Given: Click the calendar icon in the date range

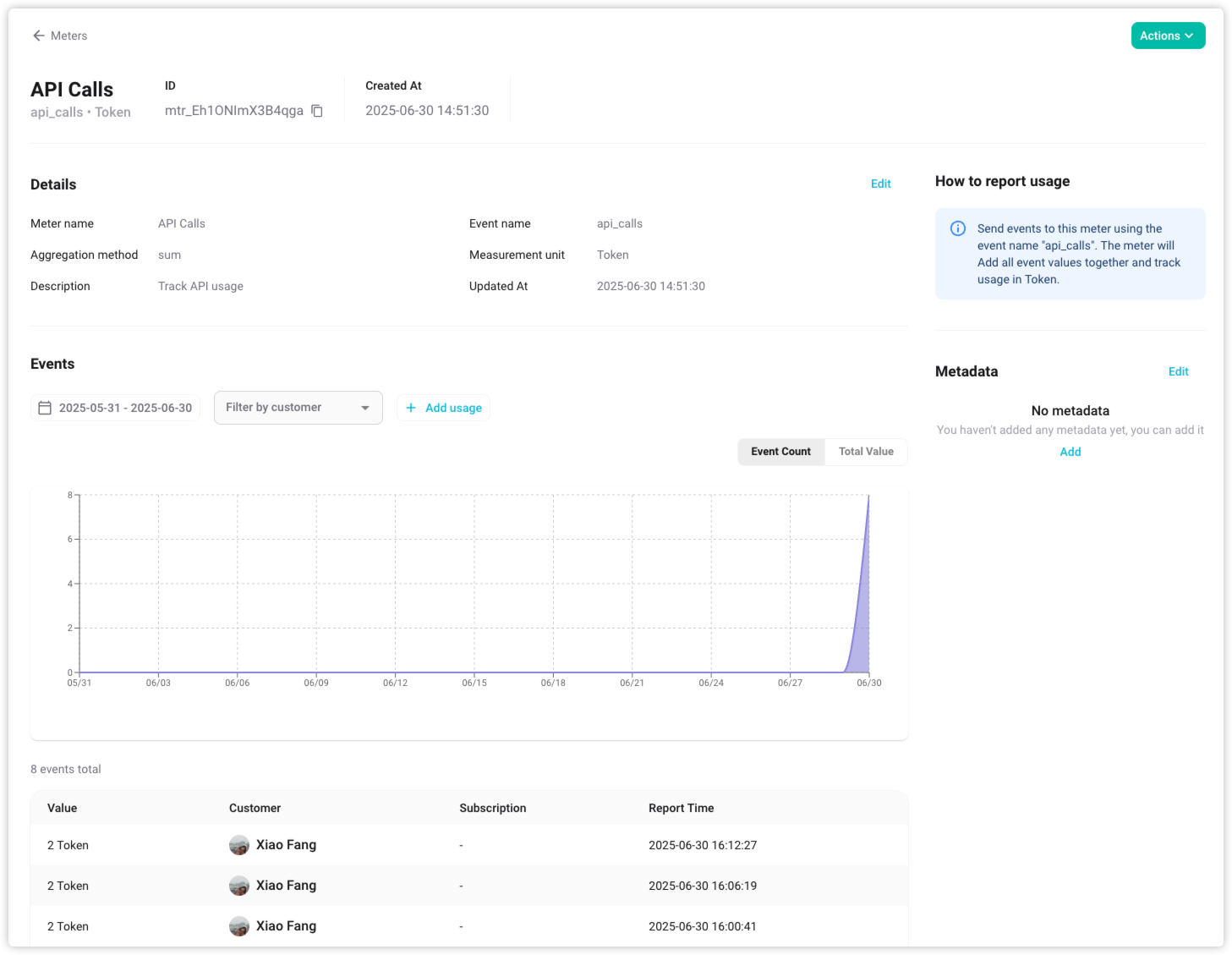Looking at the screenshot, I should 46,408.
